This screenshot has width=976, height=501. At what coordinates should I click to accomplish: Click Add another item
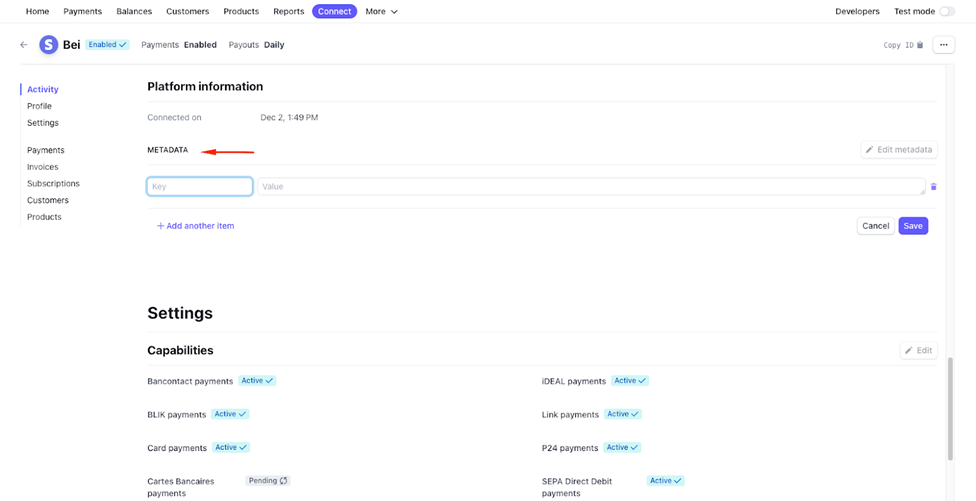pyautogui.click(x=195, y=226)
